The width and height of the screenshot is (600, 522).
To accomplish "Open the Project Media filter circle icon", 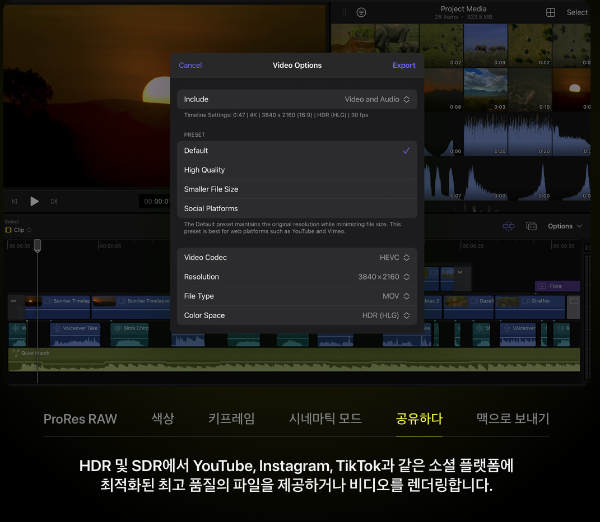I will [361, 13].
